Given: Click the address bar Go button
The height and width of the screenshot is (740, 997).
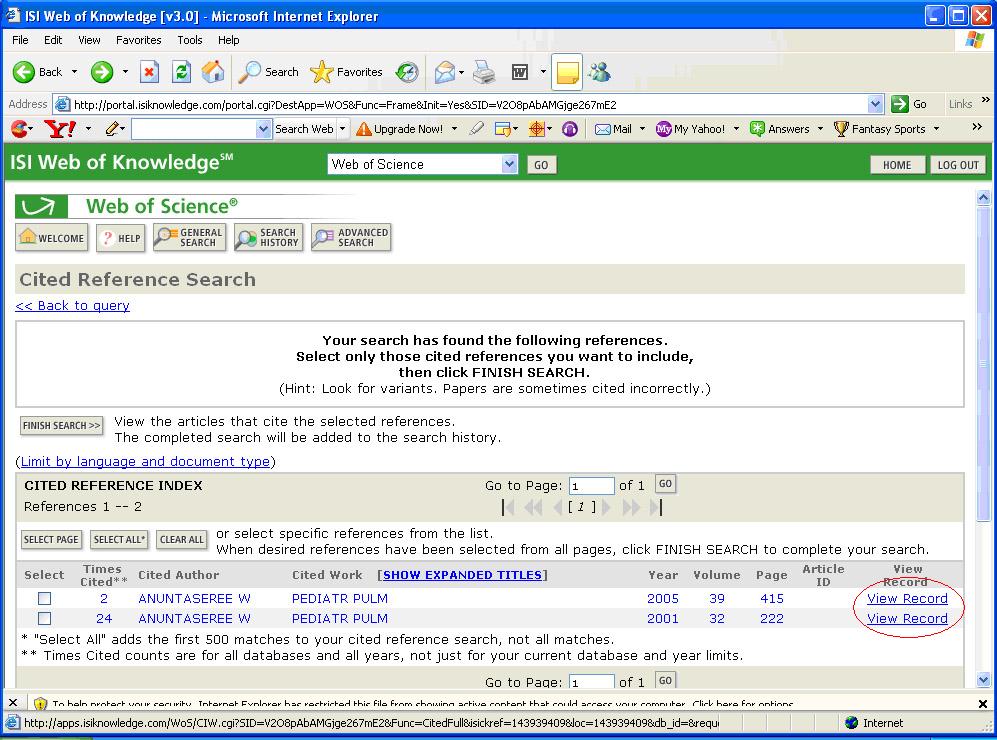Looking at the screenshot, I should tap(909, 104).
